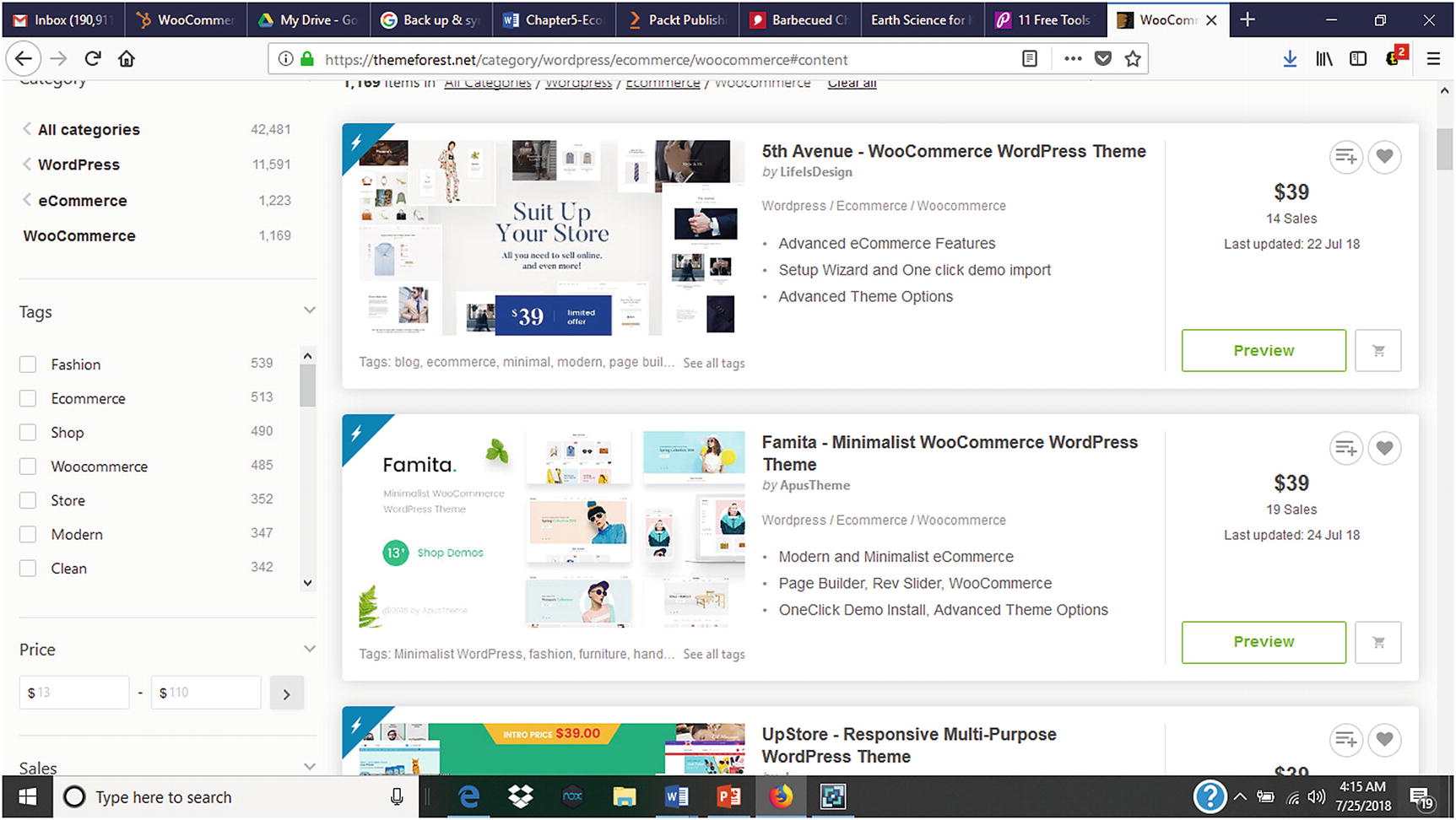Image resolution: width=1456 pixels, height=820 pixels.
Task: Add Famita theme to cart
Action: tap(1378, 642)
